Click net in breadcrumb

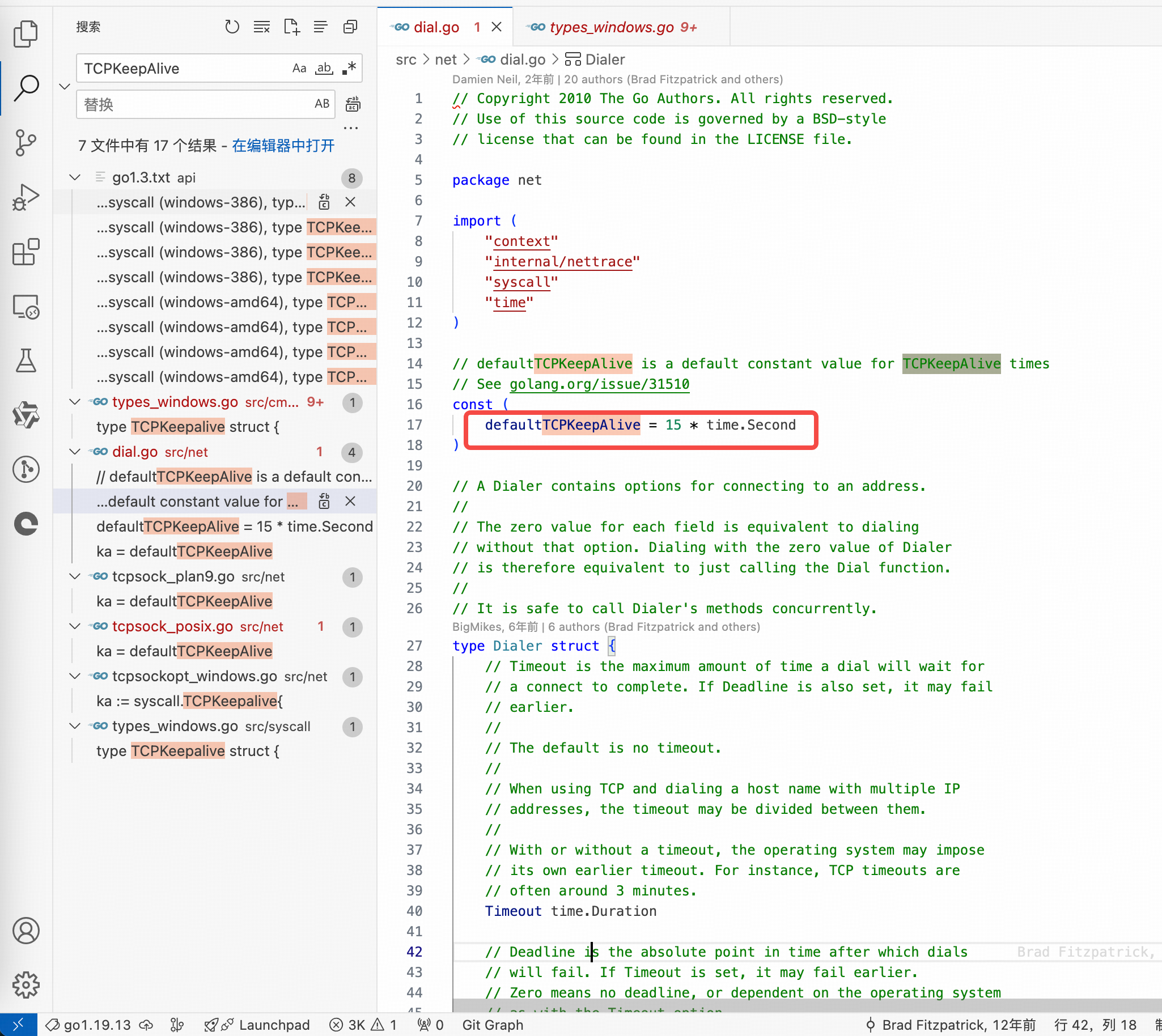click(x=446, y=59)
